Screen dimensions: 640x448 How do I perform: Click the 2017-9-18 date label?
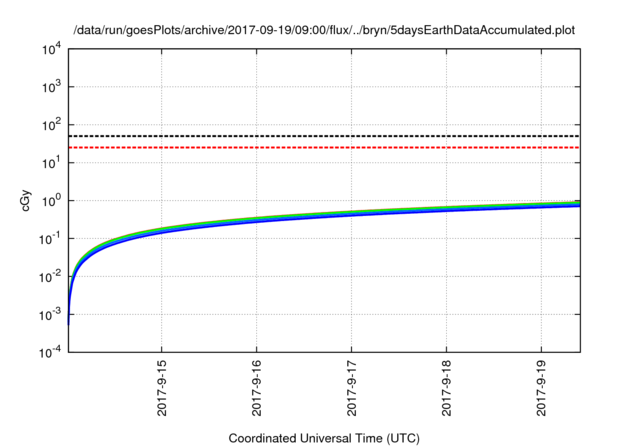(447, 388)
